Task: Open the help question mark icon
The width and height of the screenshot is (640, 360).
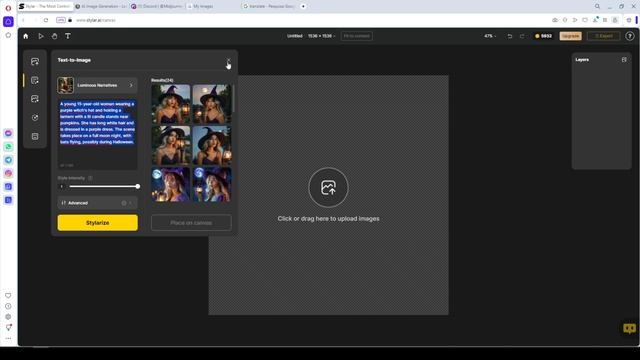Action: pos(630,36)
